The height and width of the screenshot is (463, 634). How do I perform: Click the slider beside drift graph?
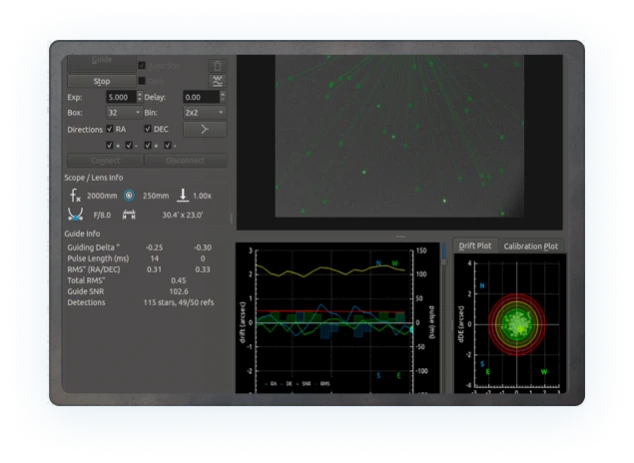[x=444, y=254]
